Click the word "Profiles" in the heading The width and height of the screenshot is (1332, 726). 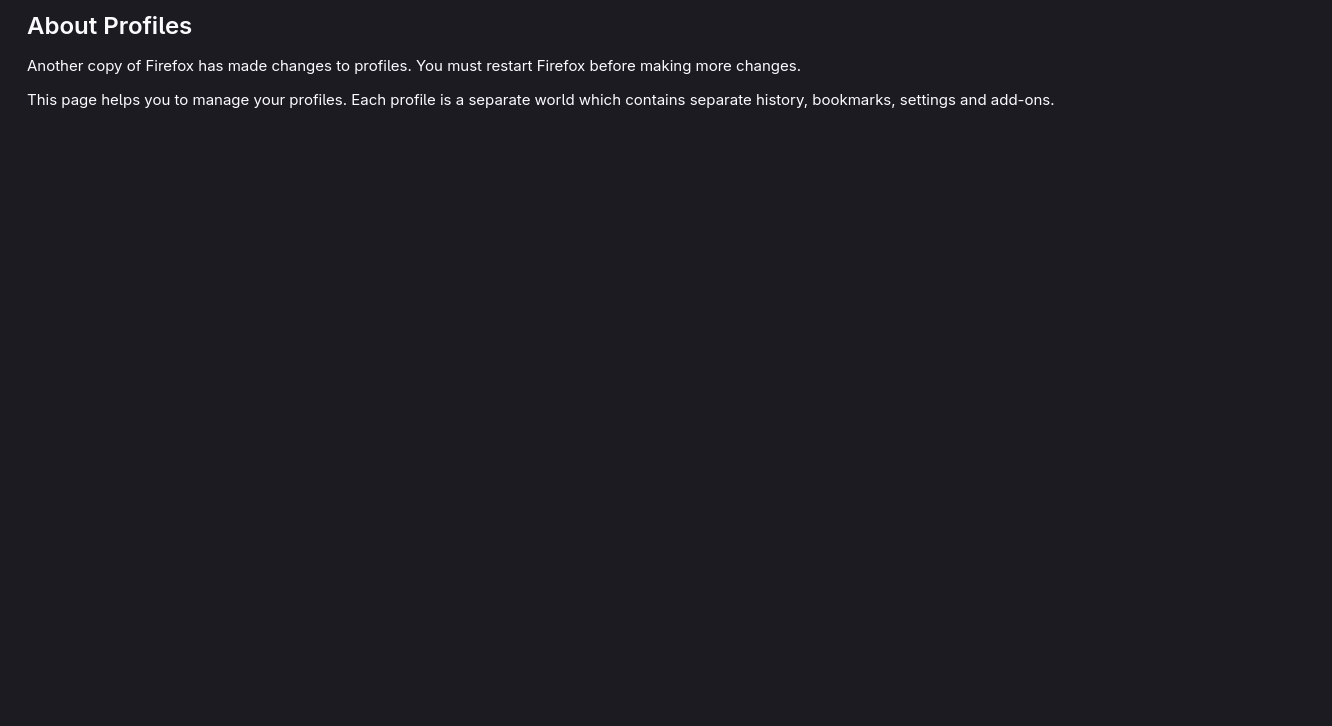point(147,26)
